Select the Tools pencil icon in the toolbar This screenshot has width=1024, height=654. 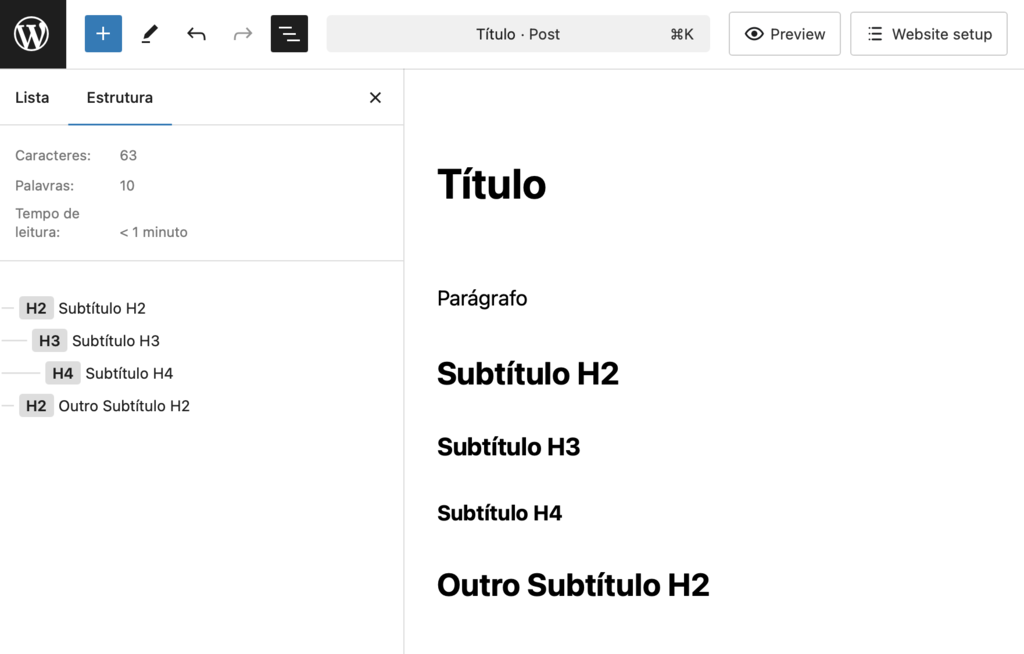coord(149,33)
